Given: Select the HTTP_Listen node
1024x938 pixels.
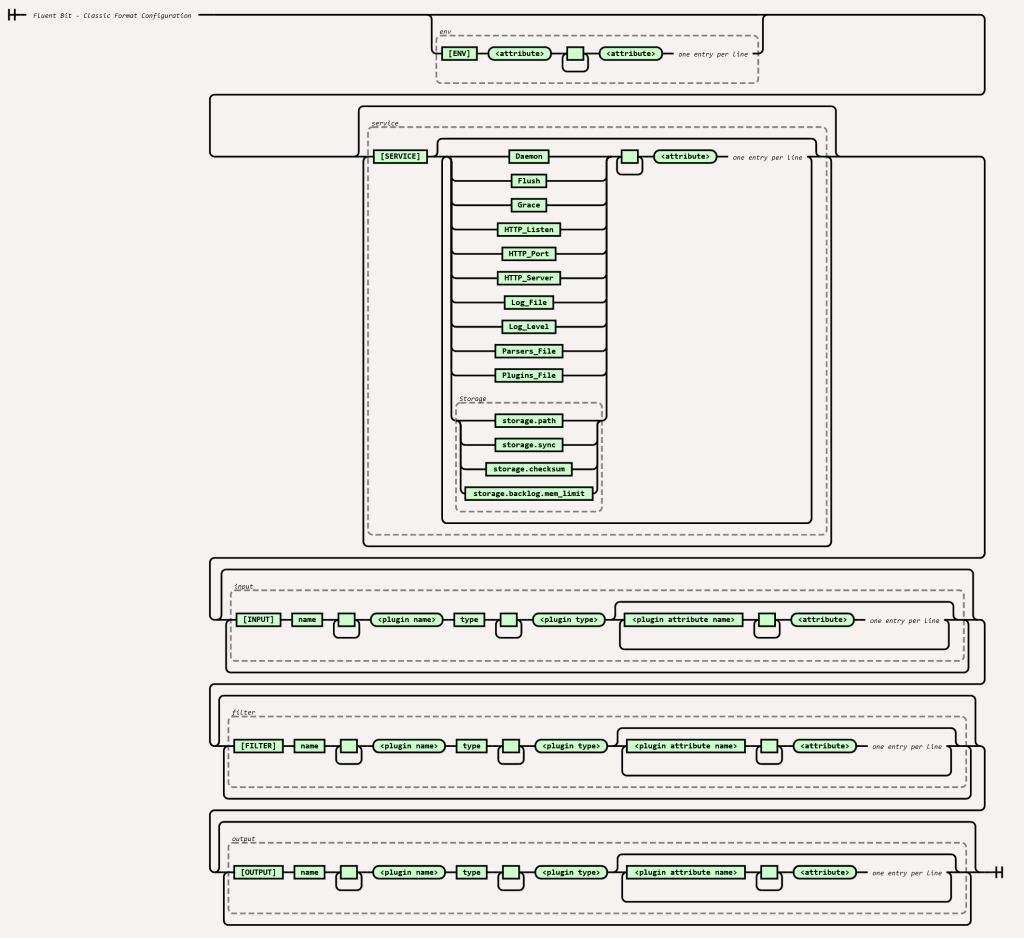Looking at the screenshot, I should pyautogui.click(x=528, y=230).
